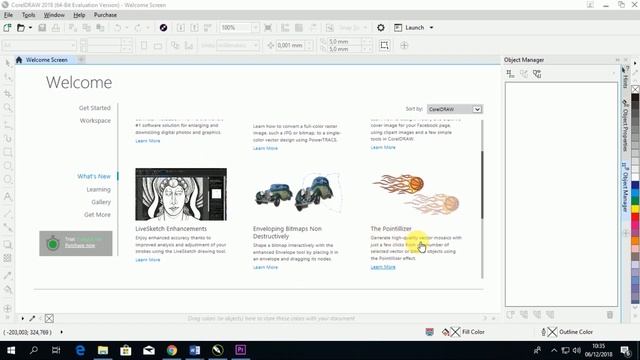The image size is (640, 360).
Task: Open the Options gear icon
Action: (381, 28)
